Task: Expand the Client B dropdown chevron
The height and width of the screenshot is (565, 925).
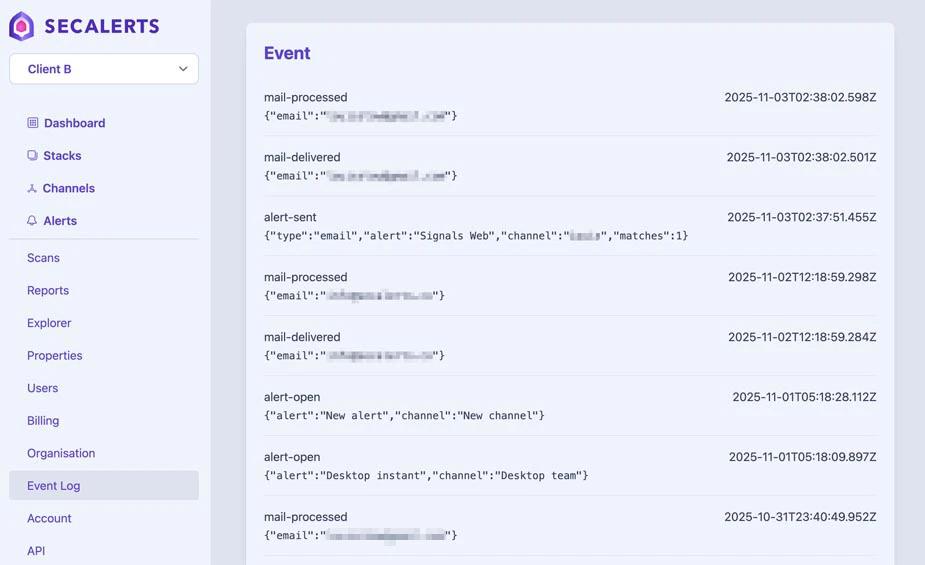Action: pos(183,69)
